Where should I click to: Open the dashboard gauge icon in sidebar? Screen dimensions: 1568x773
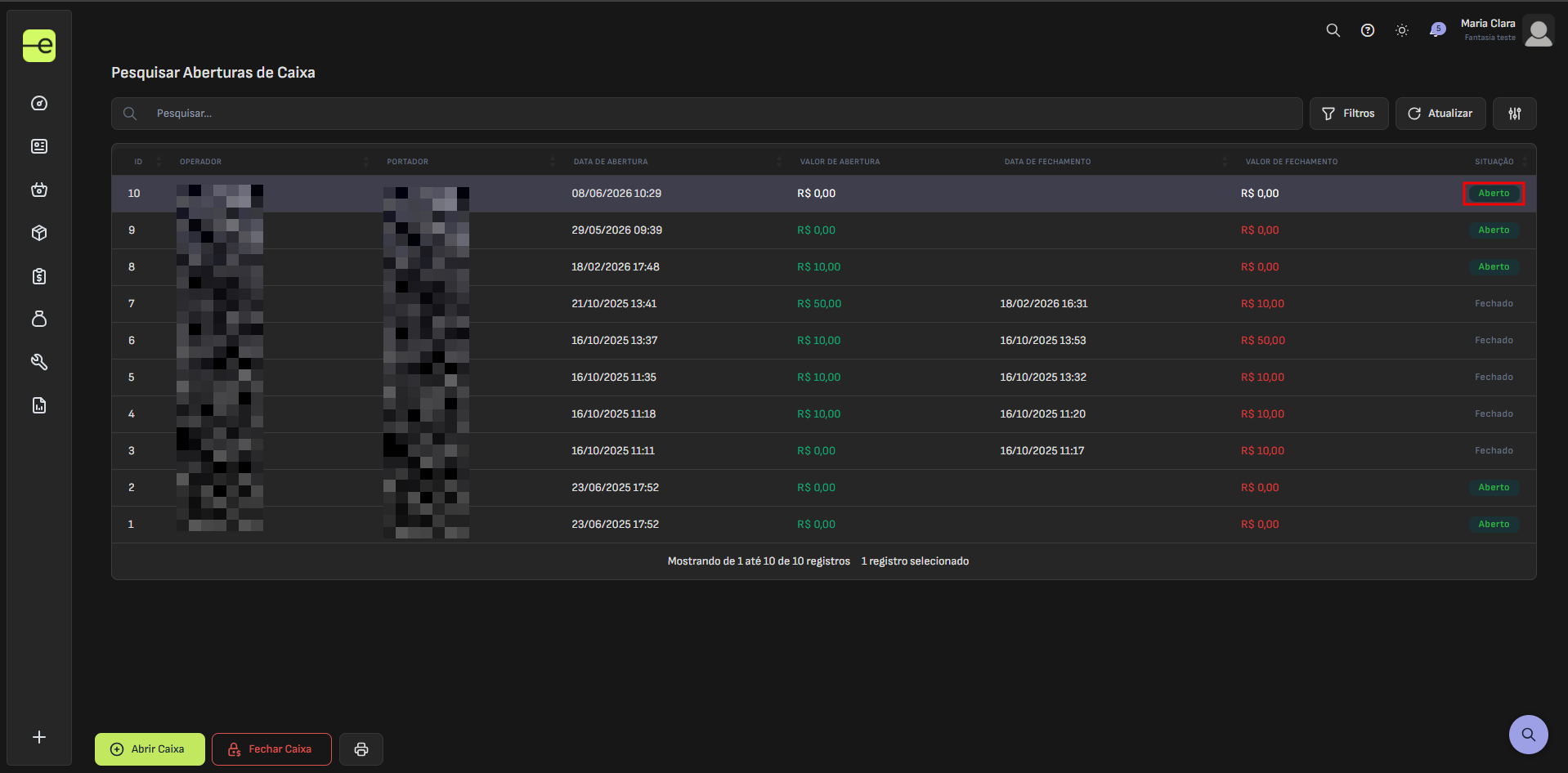[x=39, y=103]
